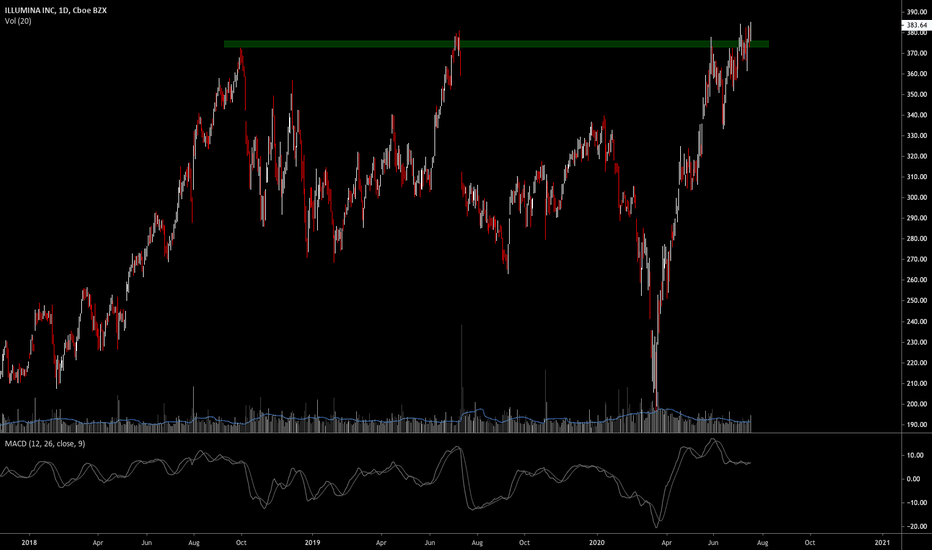Click the 310.00 price axis label
932x550 pixels.
click(917, 177)
